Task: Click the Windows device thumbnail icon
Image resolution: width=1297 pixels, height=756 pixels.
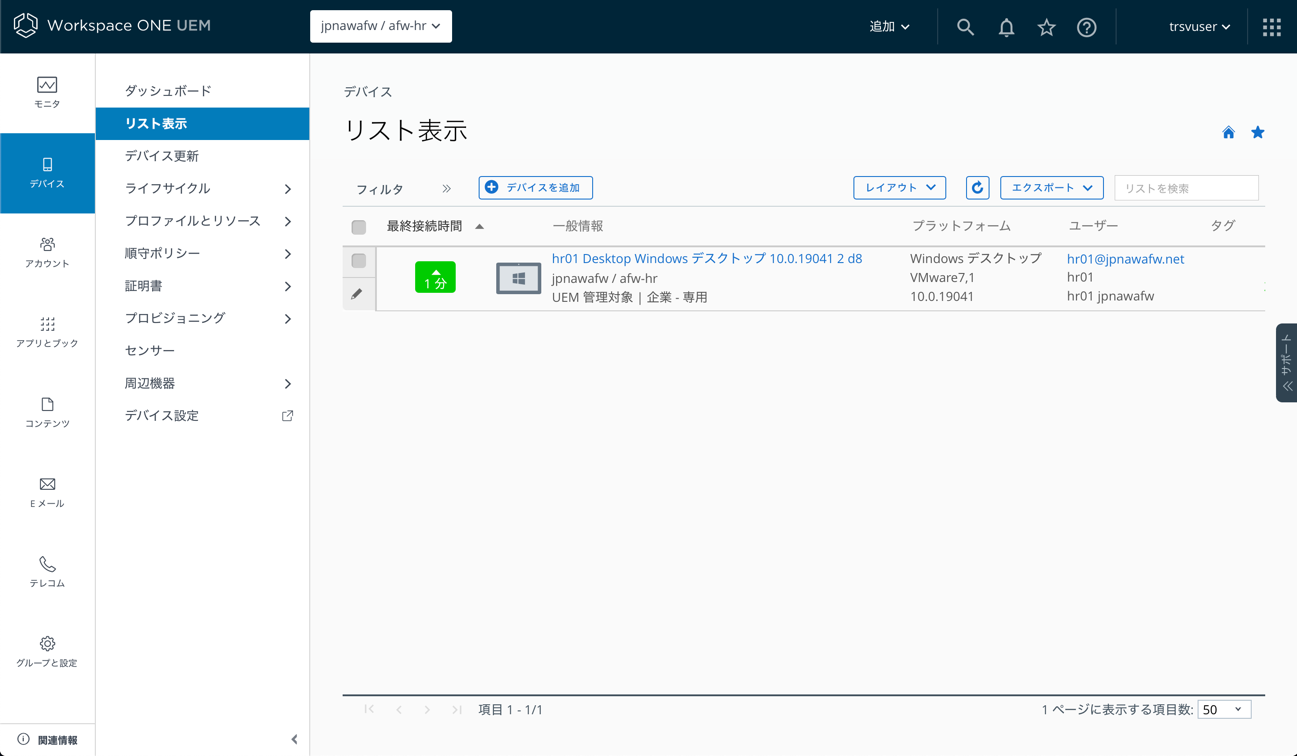Action: [x=518, y=278]
